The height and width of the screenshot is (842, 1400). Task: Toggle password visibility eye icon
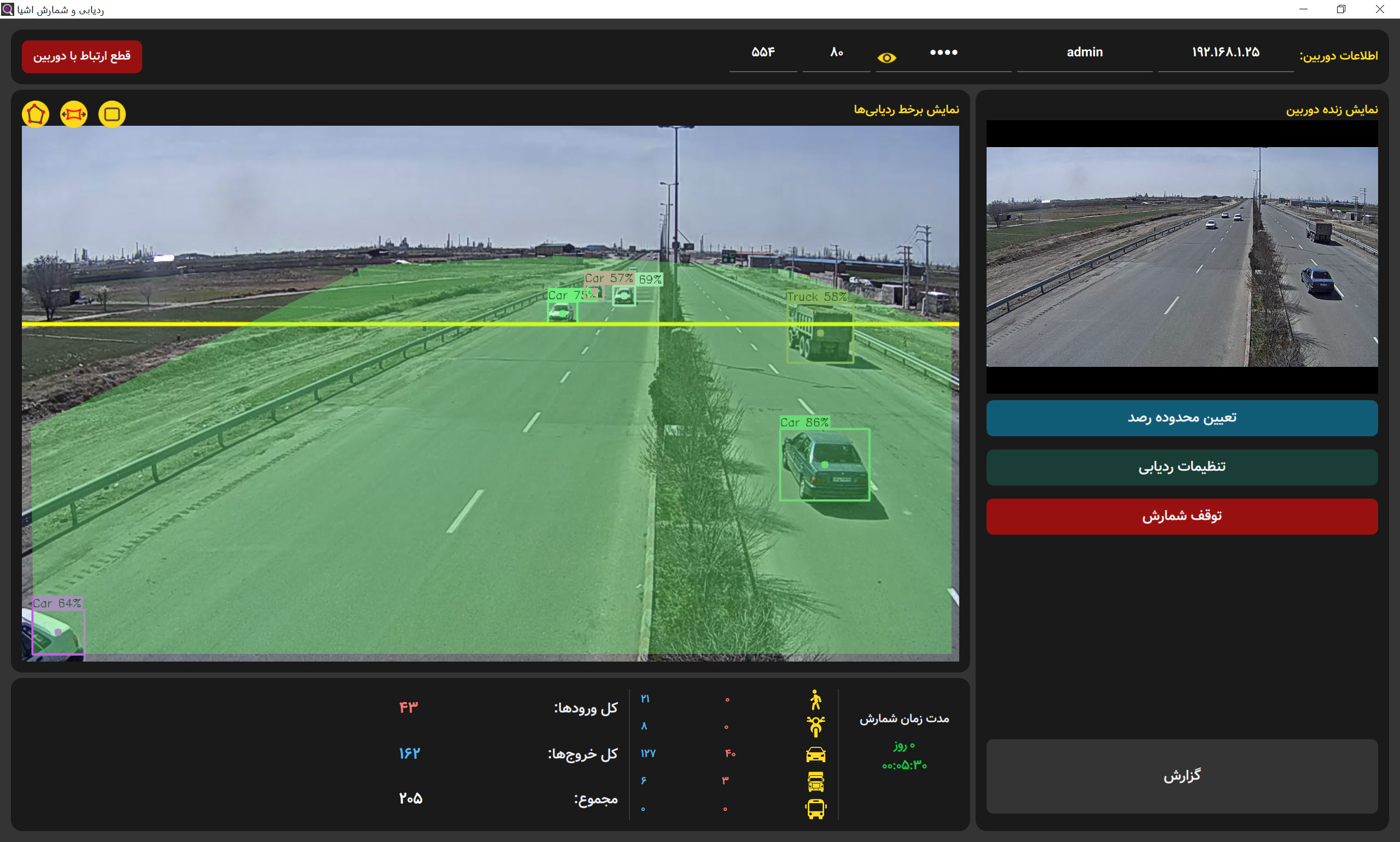(886, 58)
